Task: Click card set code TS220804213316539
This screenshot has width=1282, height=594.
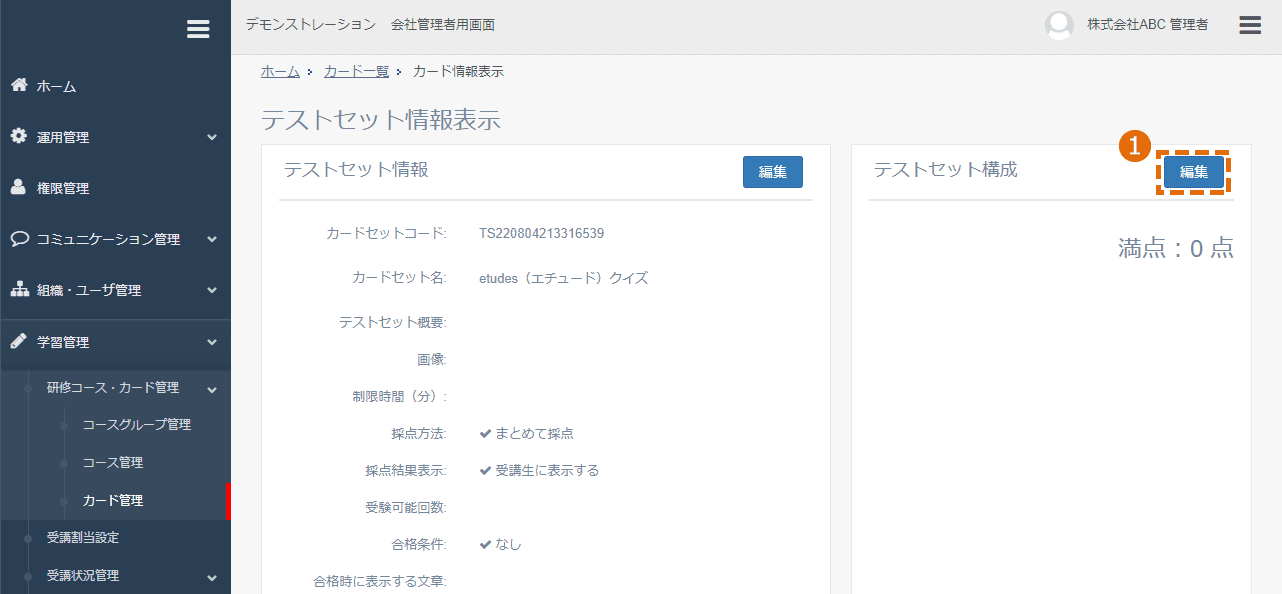Action: click(x=542, y=233)
